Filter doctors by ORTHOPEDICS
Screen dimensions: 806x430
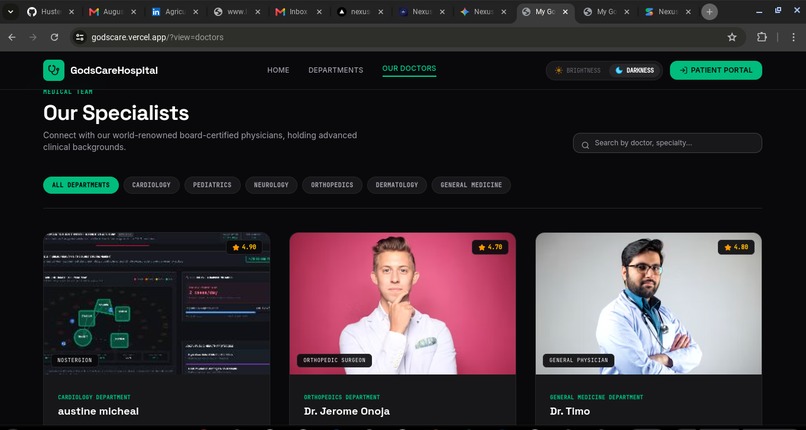pos(332,185)
